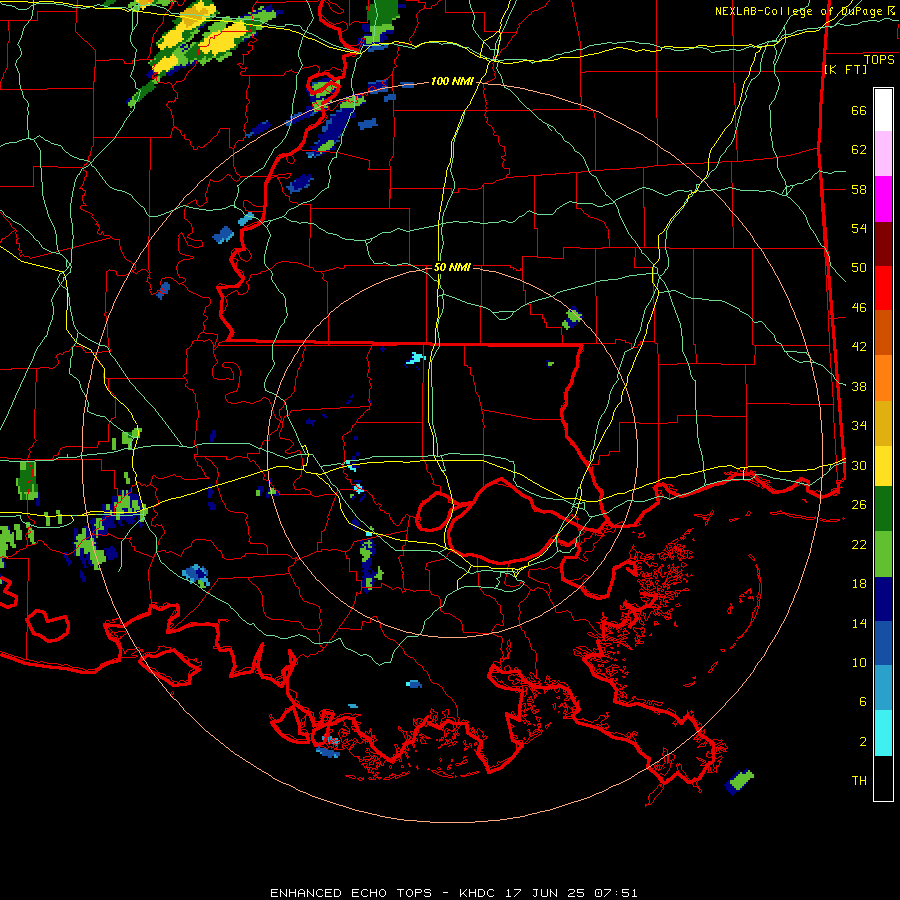Image resolution: width=900 pixels, height=900 pixels.
Task: Click the '22' legend value
Action: pyautogui.click(x=859, y=544)
